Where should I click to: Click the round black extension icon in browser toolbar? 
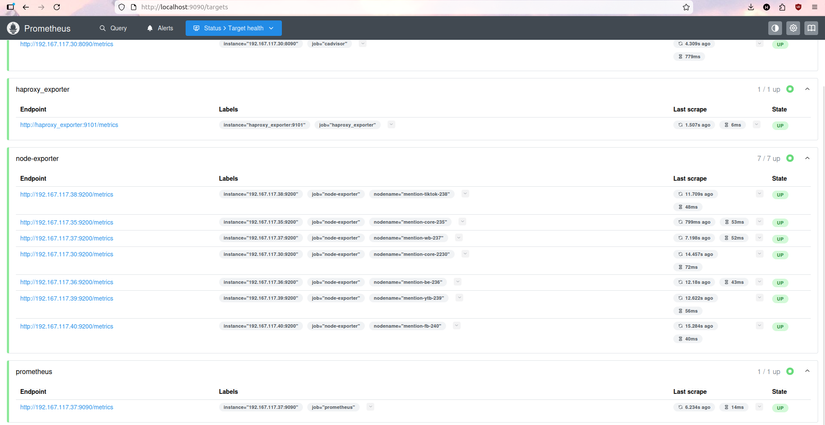(767, 7)
